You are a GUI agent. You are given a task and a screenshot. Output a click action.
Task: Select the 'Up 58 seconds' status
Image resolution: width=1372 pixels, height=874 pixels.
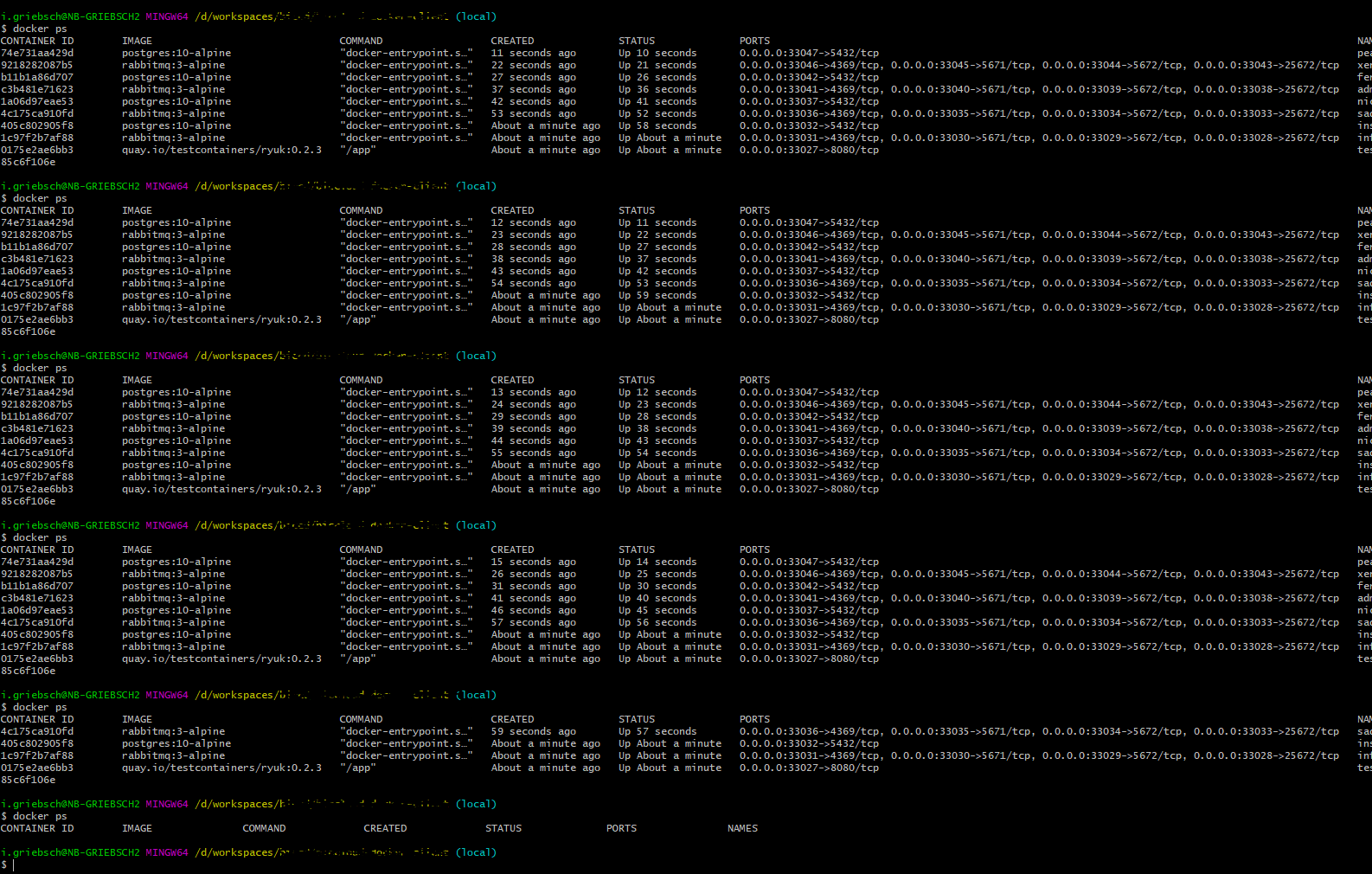pos(657,125)
